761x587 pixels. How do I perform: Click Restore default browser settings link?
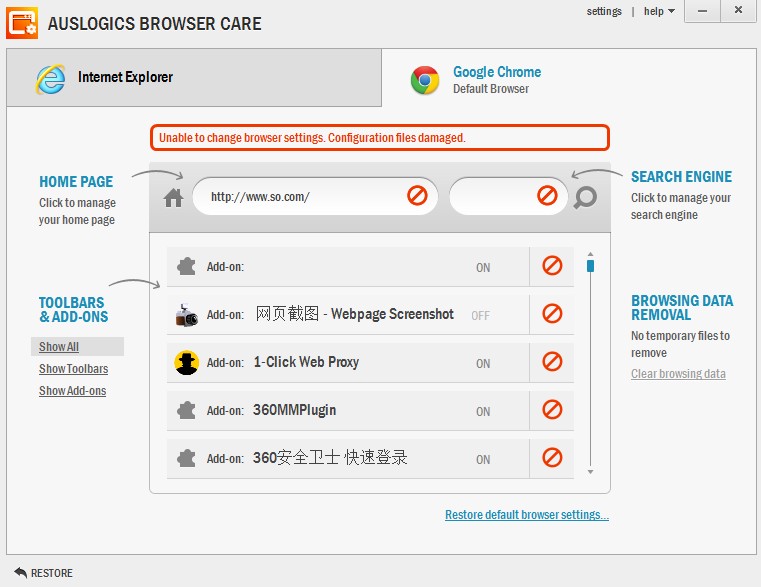pyautogui.click(x=527, y=515)
